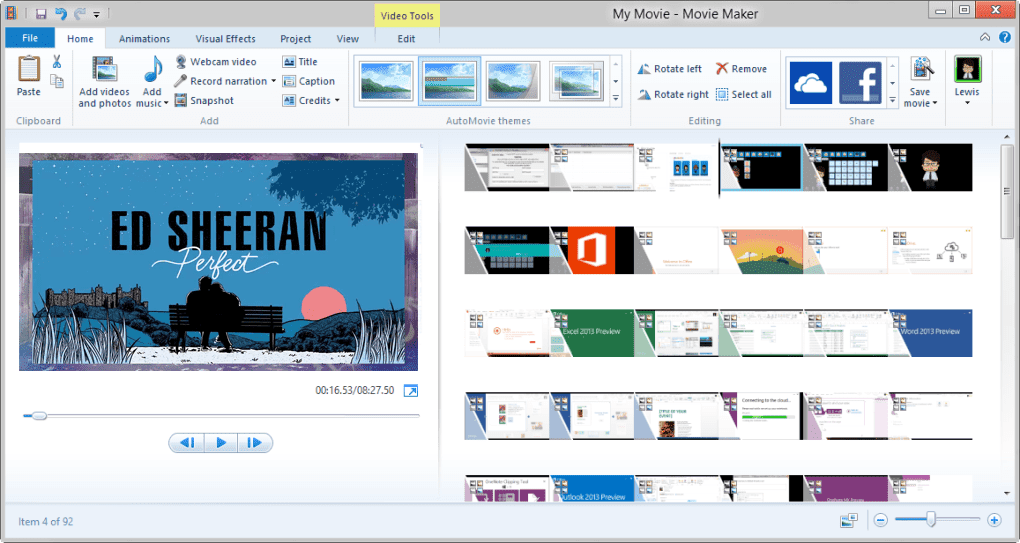The height and width of the screenshot is (543, 1020).
Task: Share movie to Facebook
Action: pyautogui.click(x=860, y=83)
